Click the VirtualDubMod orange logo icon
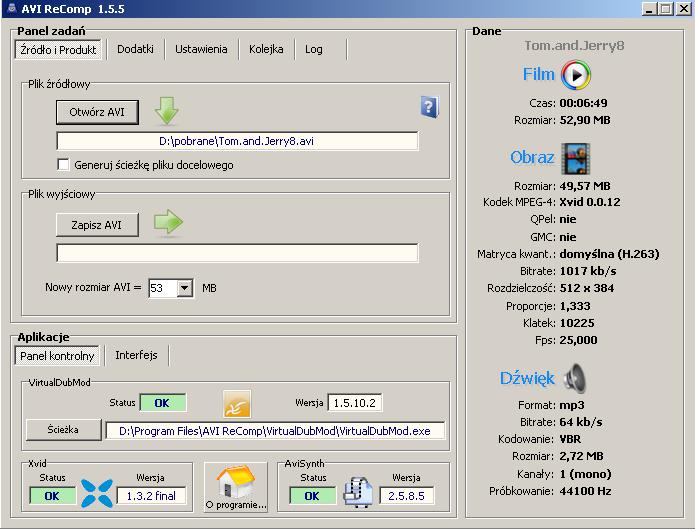Viewport: 695px width, 529px height. coord(237,404)
